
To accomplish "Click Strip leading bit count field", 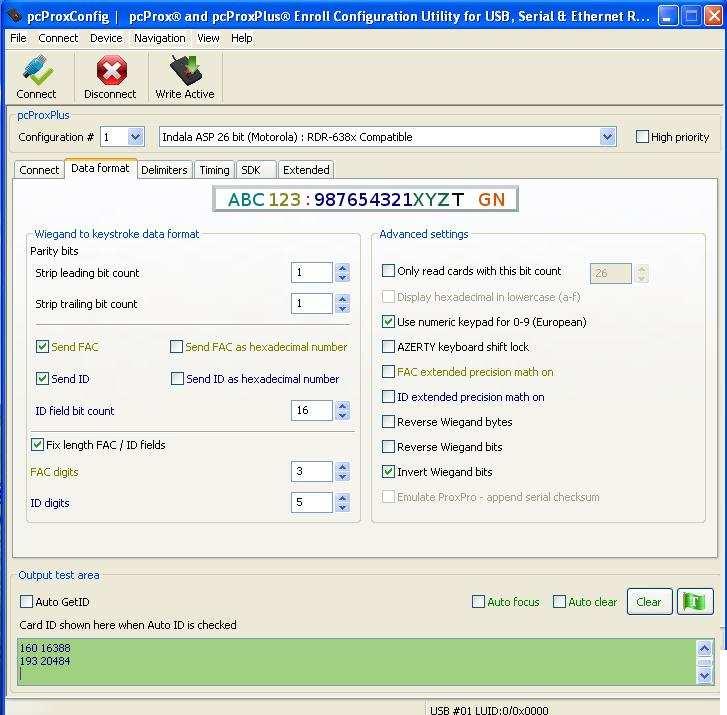I will click(x=312, y=273).
